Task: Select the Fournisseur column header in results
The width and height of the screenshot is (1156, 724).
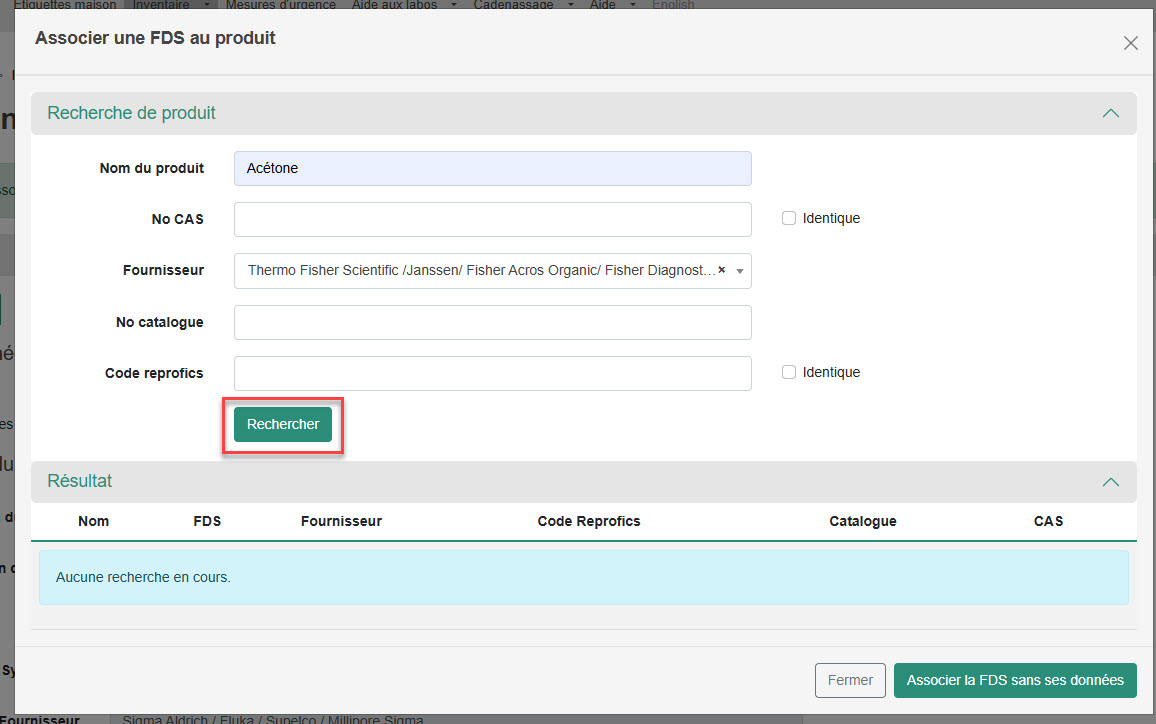Action: pyautogui.click(x=341, y=521)
